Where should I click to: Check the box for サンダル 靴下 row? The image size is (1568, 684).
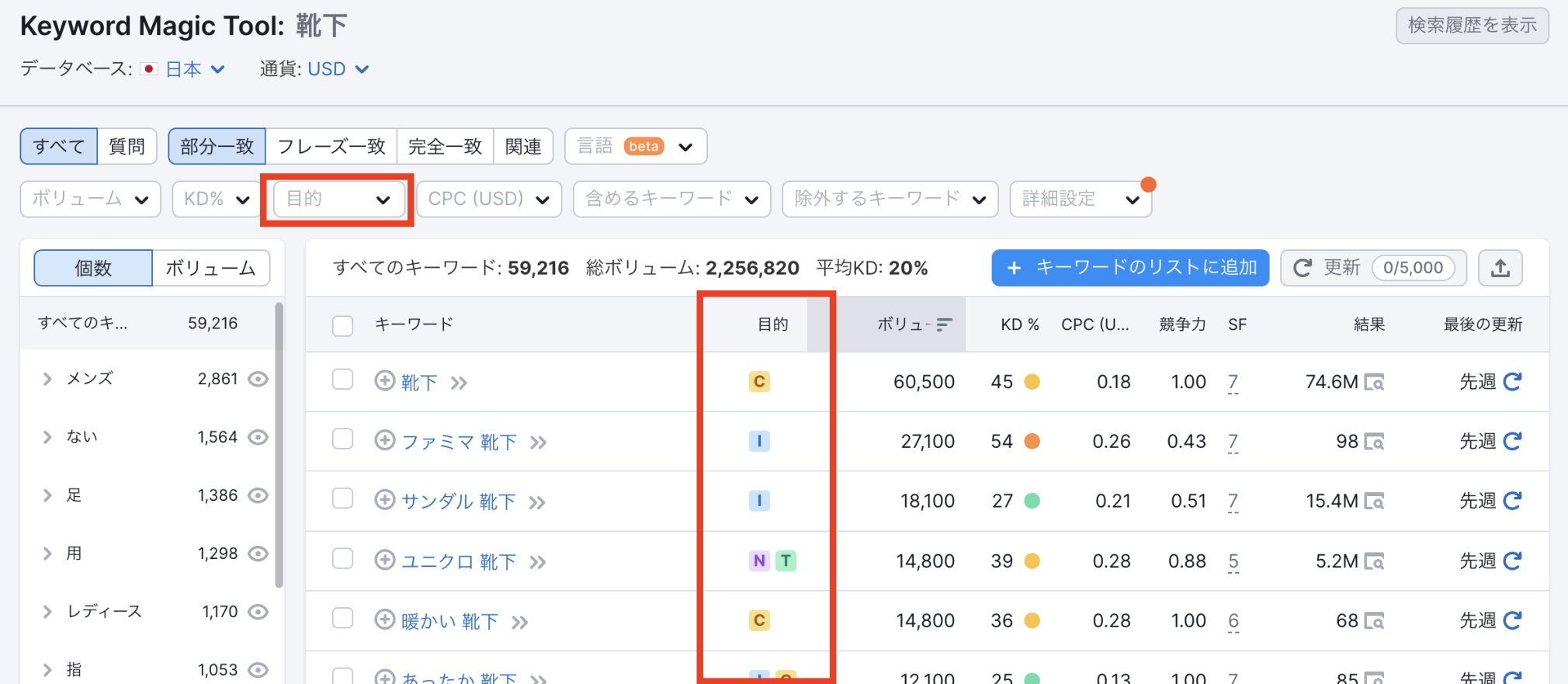click(342, 498)
